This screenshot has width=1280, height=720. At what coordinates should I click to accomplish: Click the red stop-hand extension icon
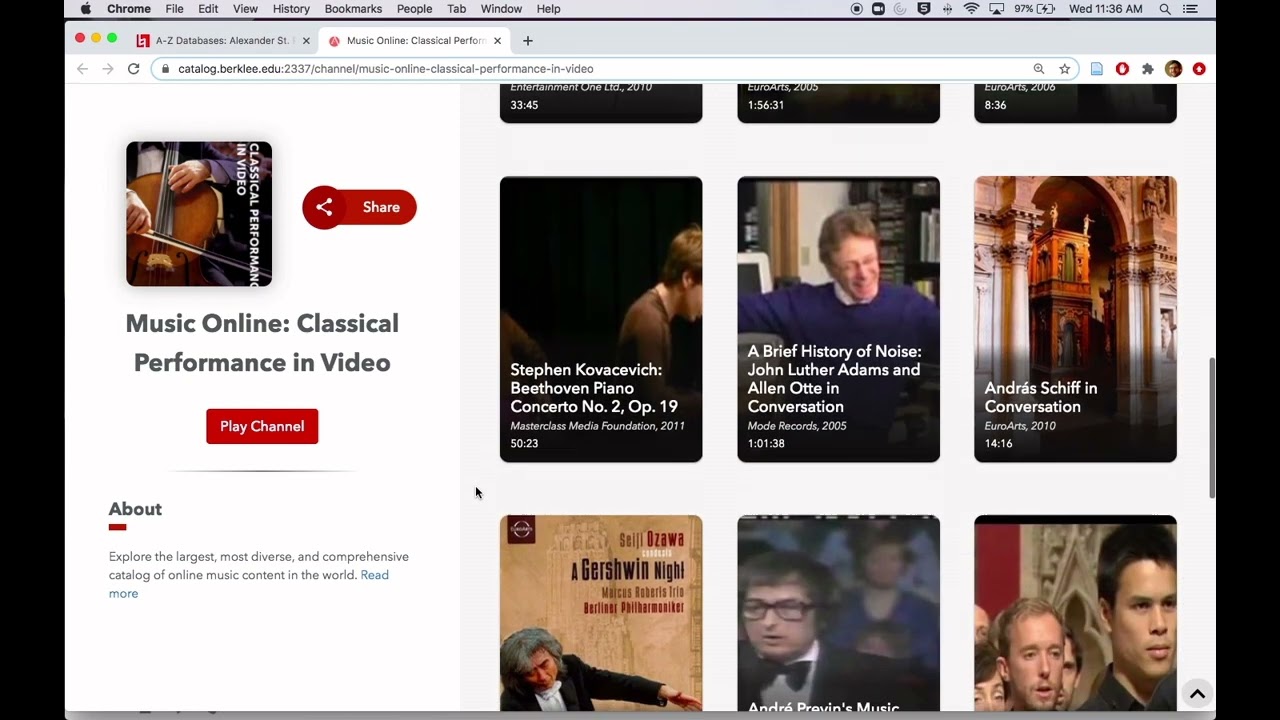pos(1122,69)
